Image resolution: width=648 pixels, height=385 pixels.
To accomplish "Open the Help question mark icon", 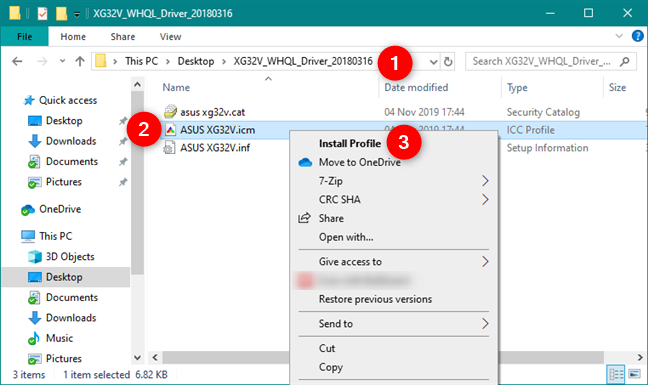I will pyautogui.click(x=637, y=36).
